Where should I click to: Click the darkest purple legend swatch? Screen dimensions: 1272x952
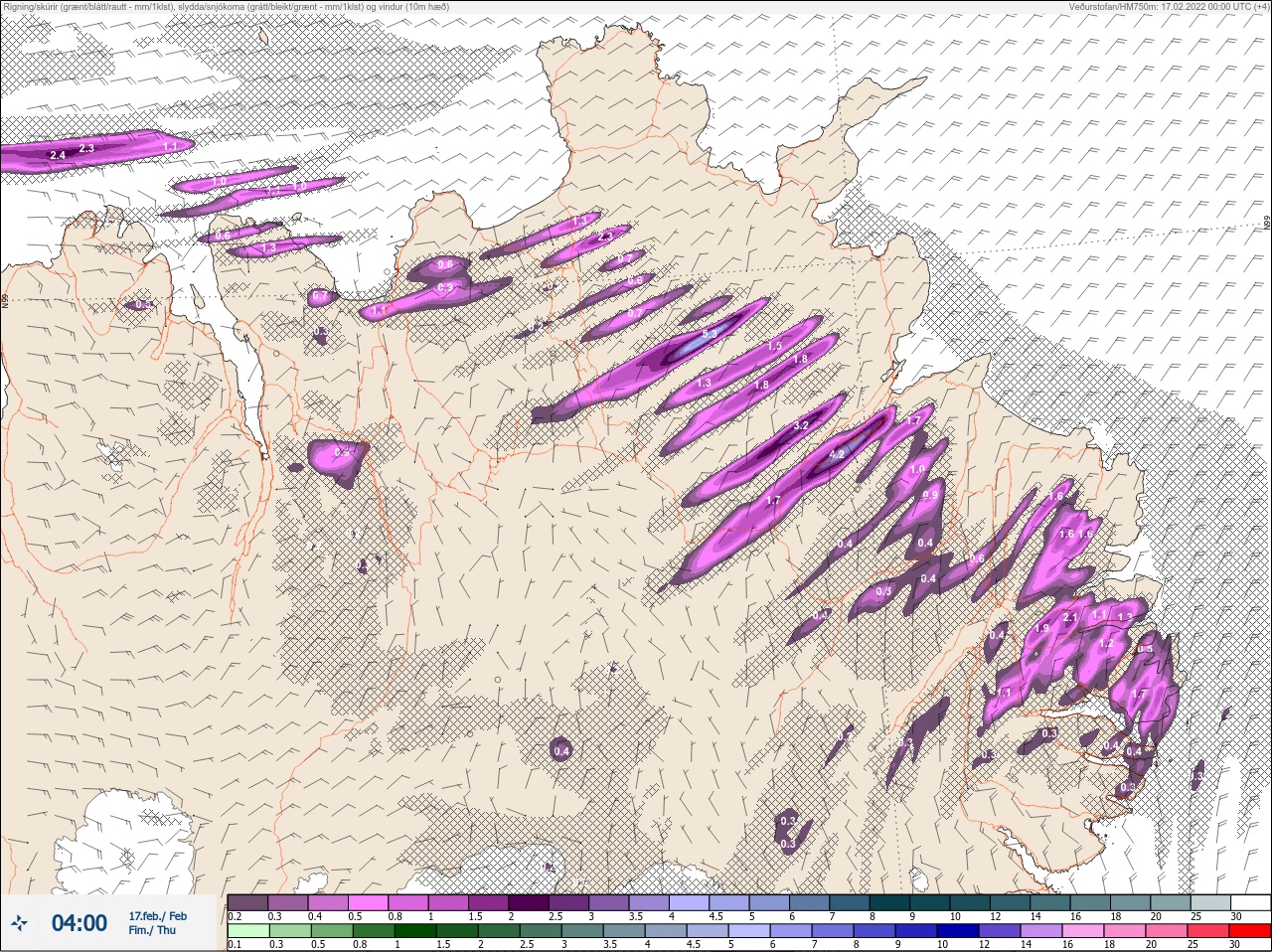tap(528, 902)
